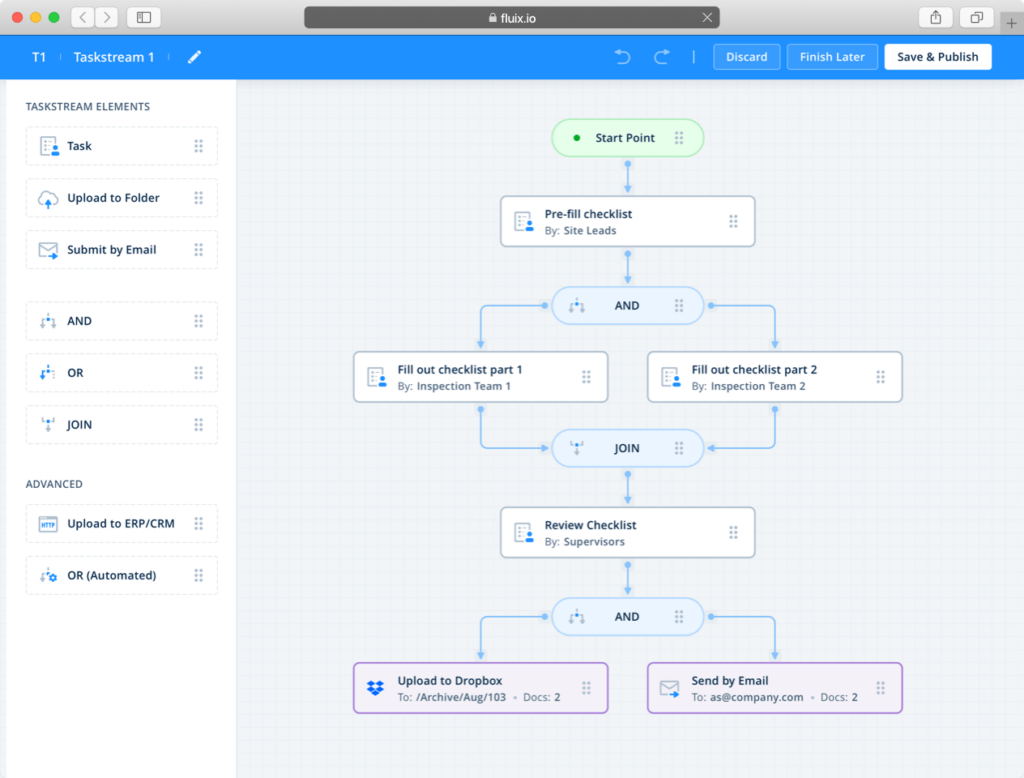
Task: Click the Finish Later button
Action: (x=832, y=56)
